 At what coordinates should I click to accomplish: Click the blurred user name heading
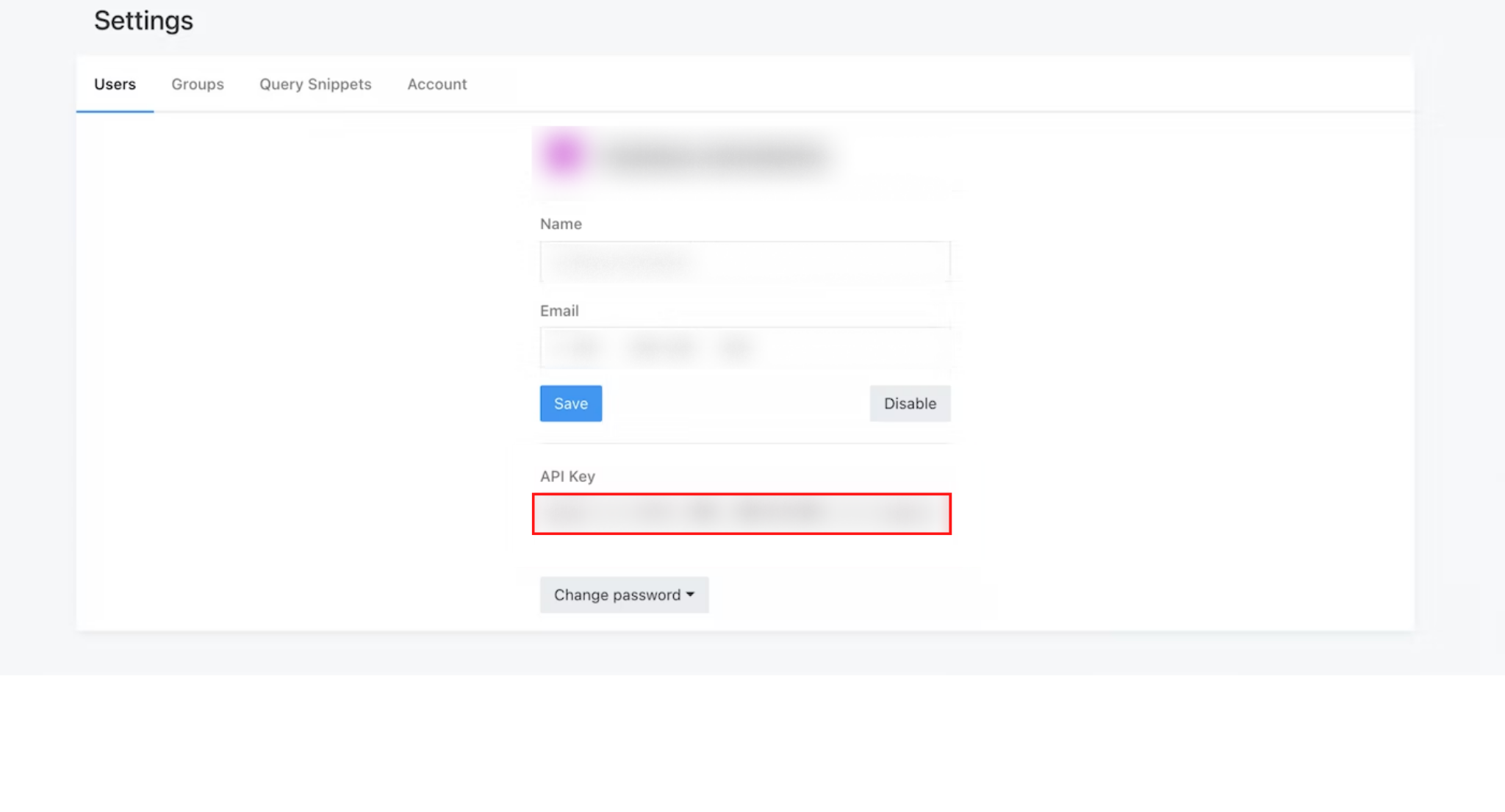716,157
